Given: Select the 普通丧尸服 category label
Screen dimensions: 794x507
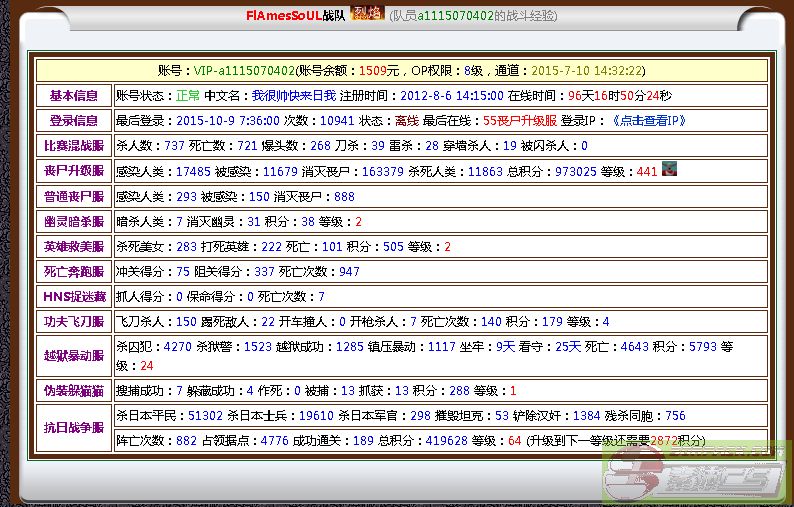Looking at the screenshot, I should click(74, 197).
